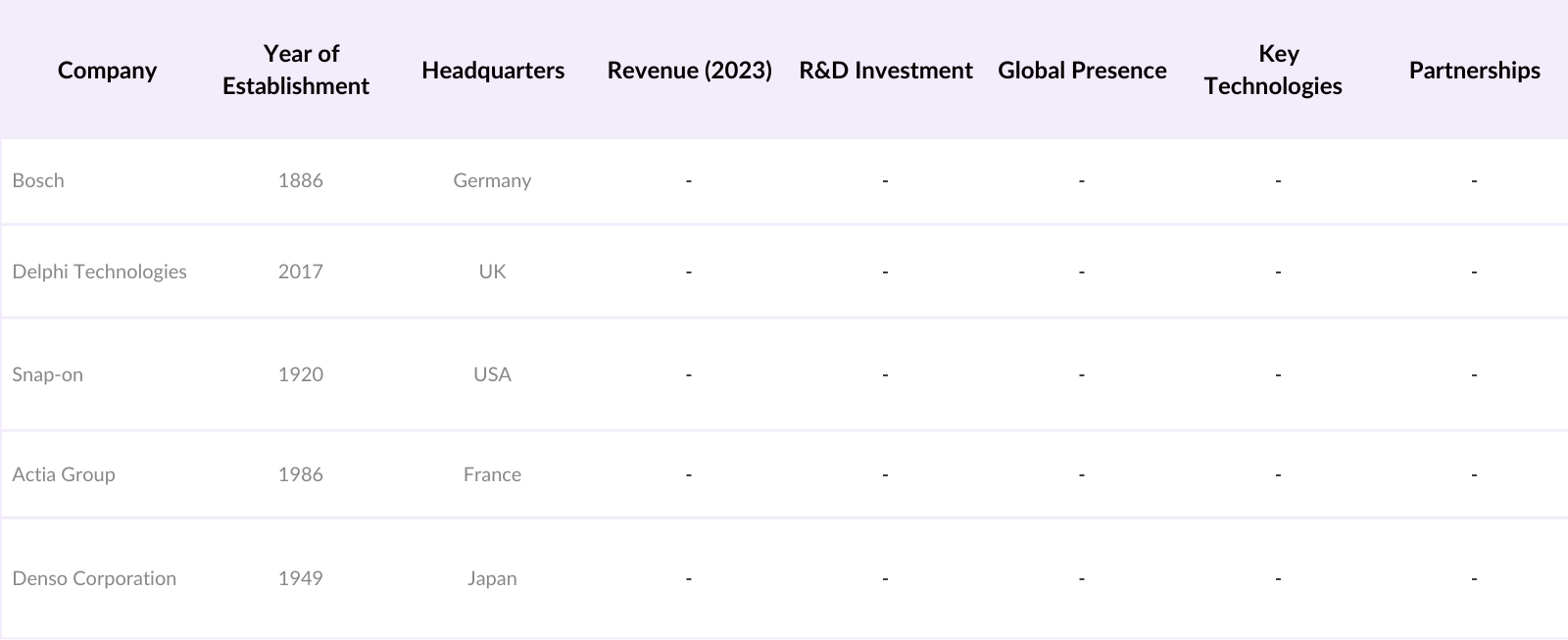Select the Headquarters column header
The width and height of the screenshot is (1568, 640).
click(x=493, y=71)
